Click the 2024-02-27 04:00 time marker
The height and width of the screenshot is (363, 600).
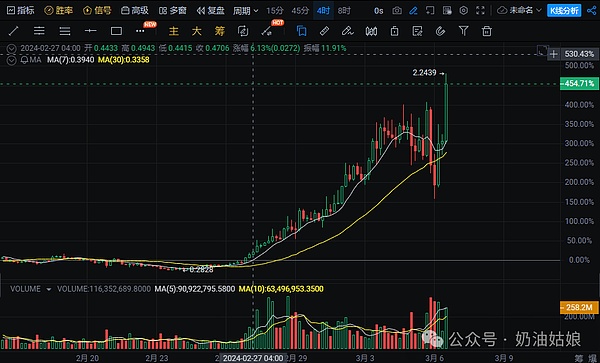[253, 358]
